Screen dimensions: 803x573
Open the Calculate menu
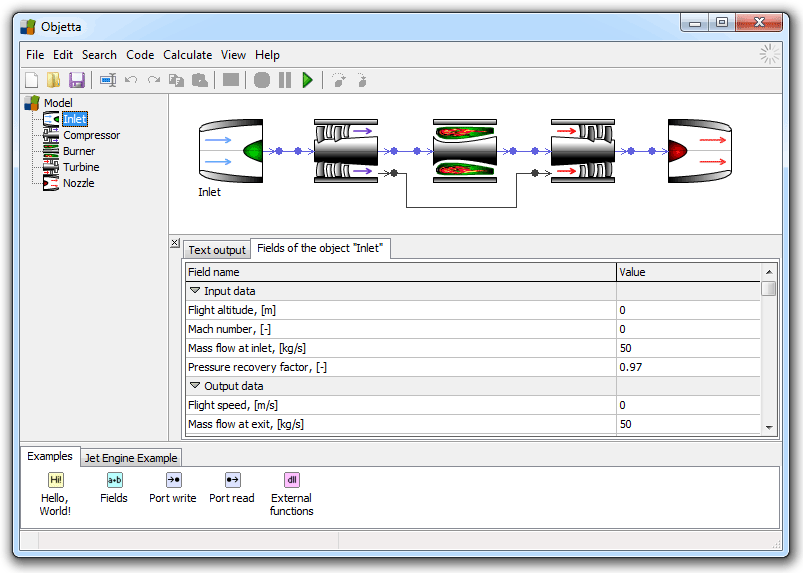pos(187,55)
